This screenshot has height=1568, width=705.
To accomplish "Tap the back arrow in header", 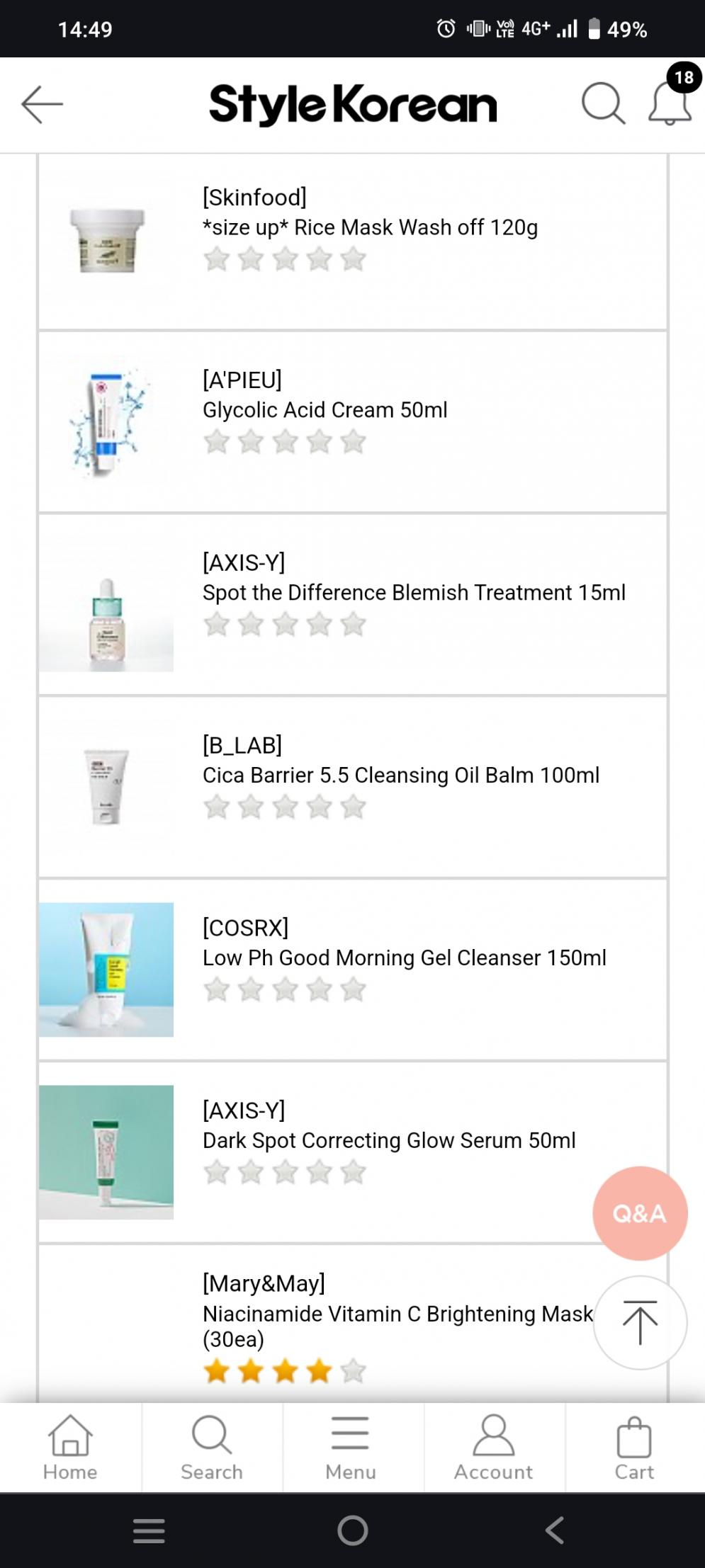I will point(42,105).
